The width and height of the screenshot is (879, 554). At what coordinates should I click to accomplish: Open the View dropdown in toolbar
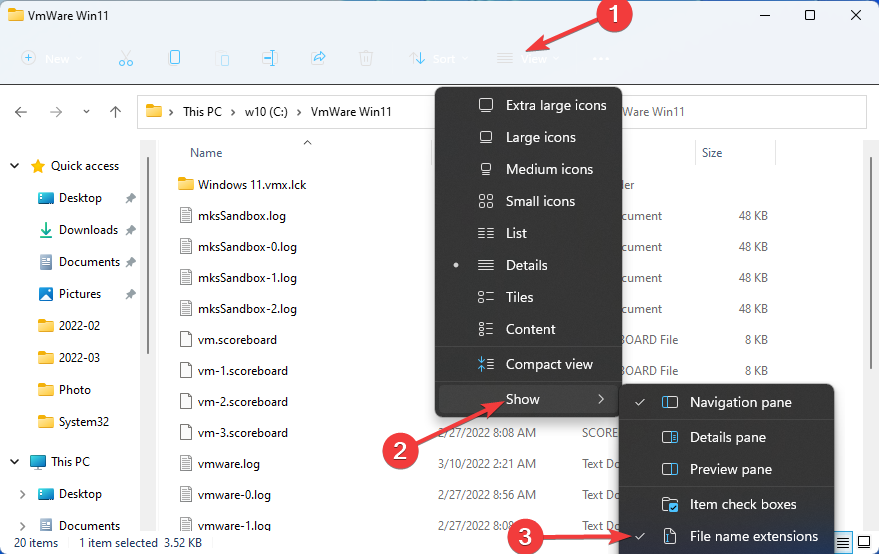pyautogui.click(x=528, y=58)
